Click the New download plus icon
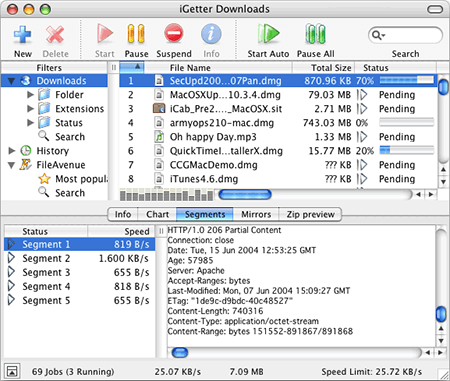This screenshot has height=381, width=450. [x=22, y=34]
